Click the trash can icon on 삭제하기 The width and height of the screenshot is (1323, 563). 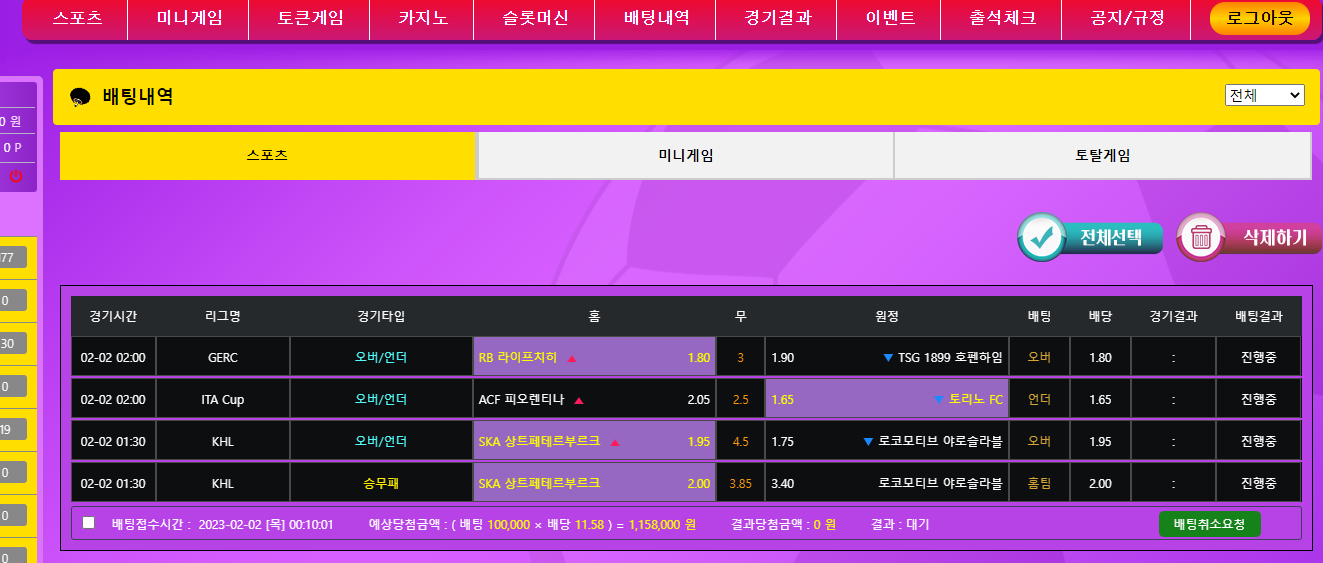pos(1201,238)
